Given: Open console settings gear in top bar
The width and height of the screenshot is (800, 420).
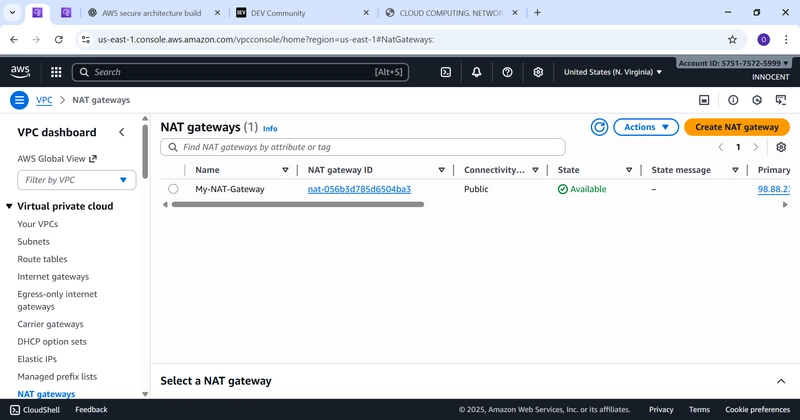Looking at the screenshot, I should 538,72.
